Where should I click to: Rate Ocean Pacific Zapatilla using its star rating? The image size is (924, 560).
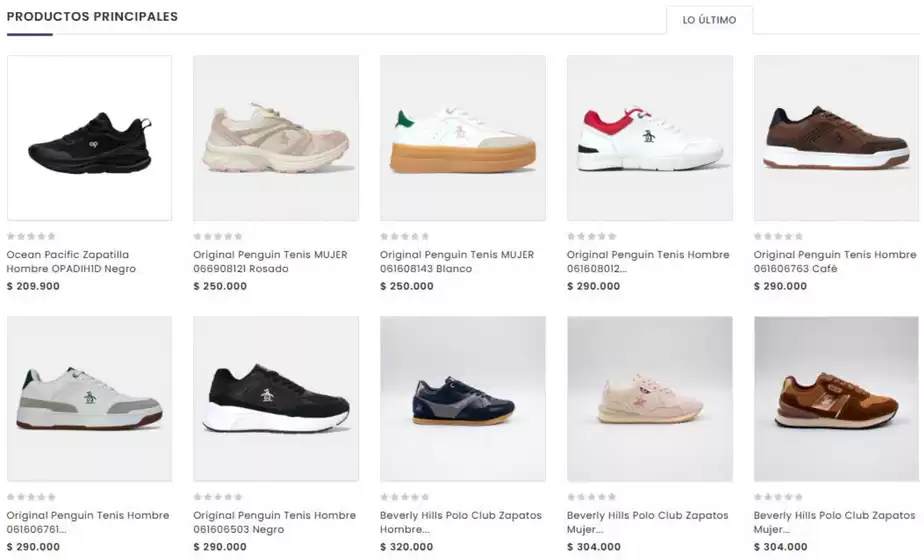pos(31,236)
